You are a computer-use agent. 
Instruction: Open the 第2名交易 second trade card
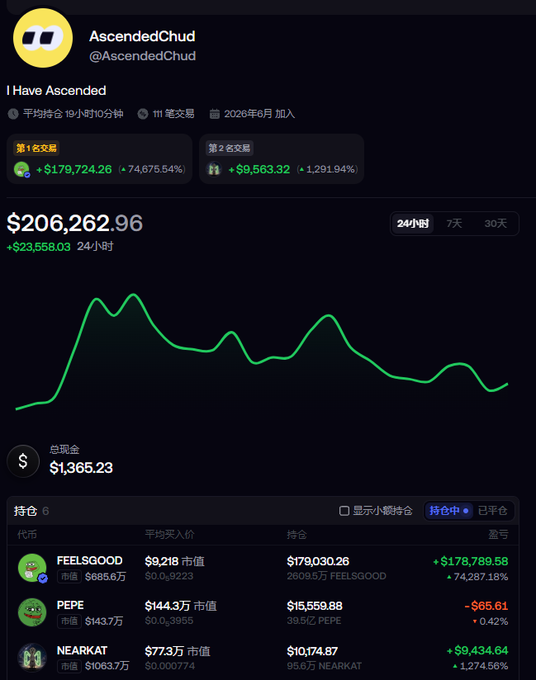click(x=281, y=159)
